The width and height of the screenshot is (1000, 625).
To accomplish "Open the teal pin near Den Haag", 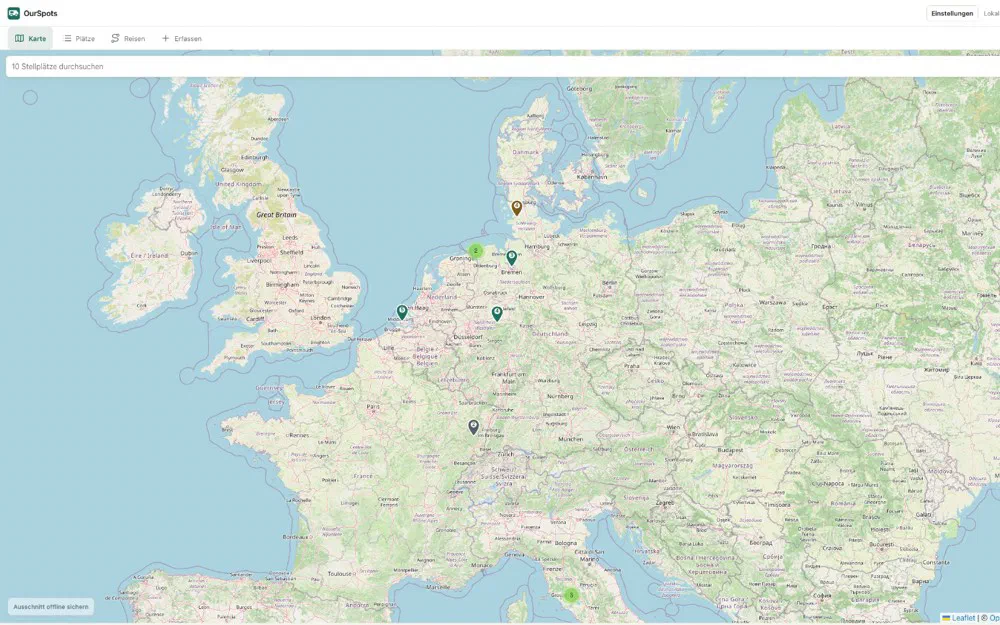I will pyautogui.click(x=402, y=312).
